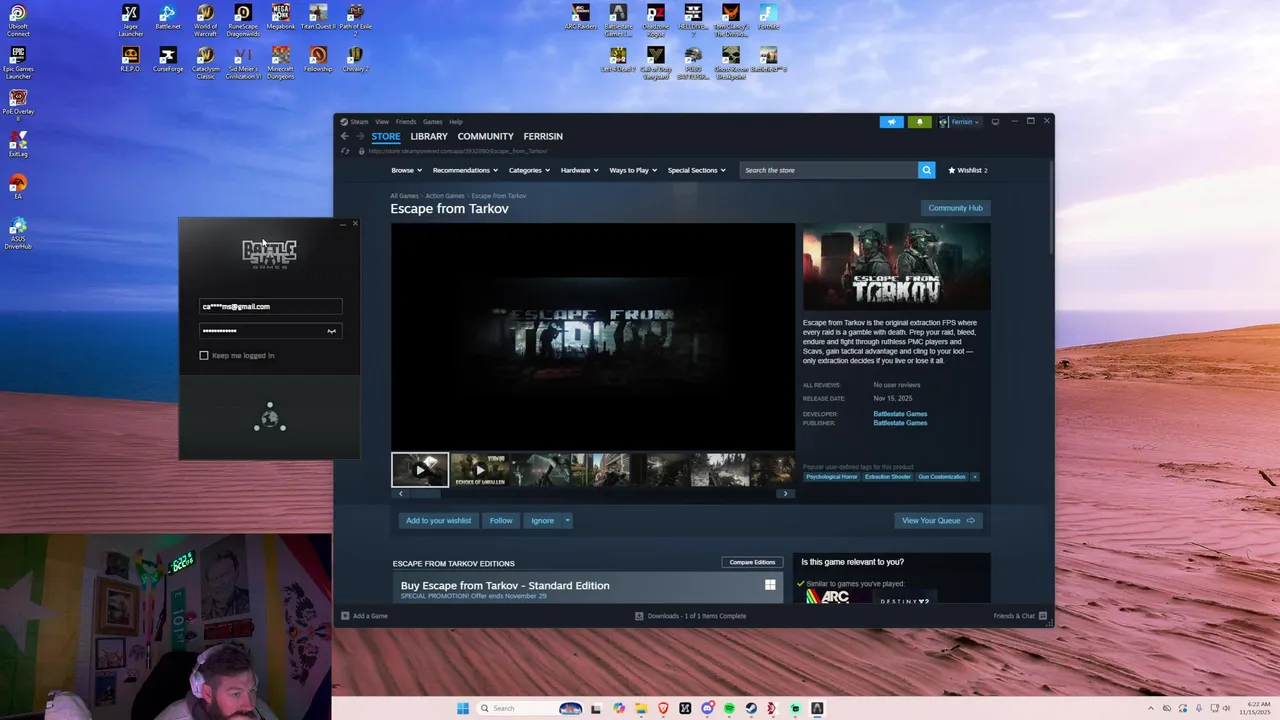Select the ARC Raiders desktop shortcut
Viewport: 1280px width, 720px height.
click(x=581, y=16)
